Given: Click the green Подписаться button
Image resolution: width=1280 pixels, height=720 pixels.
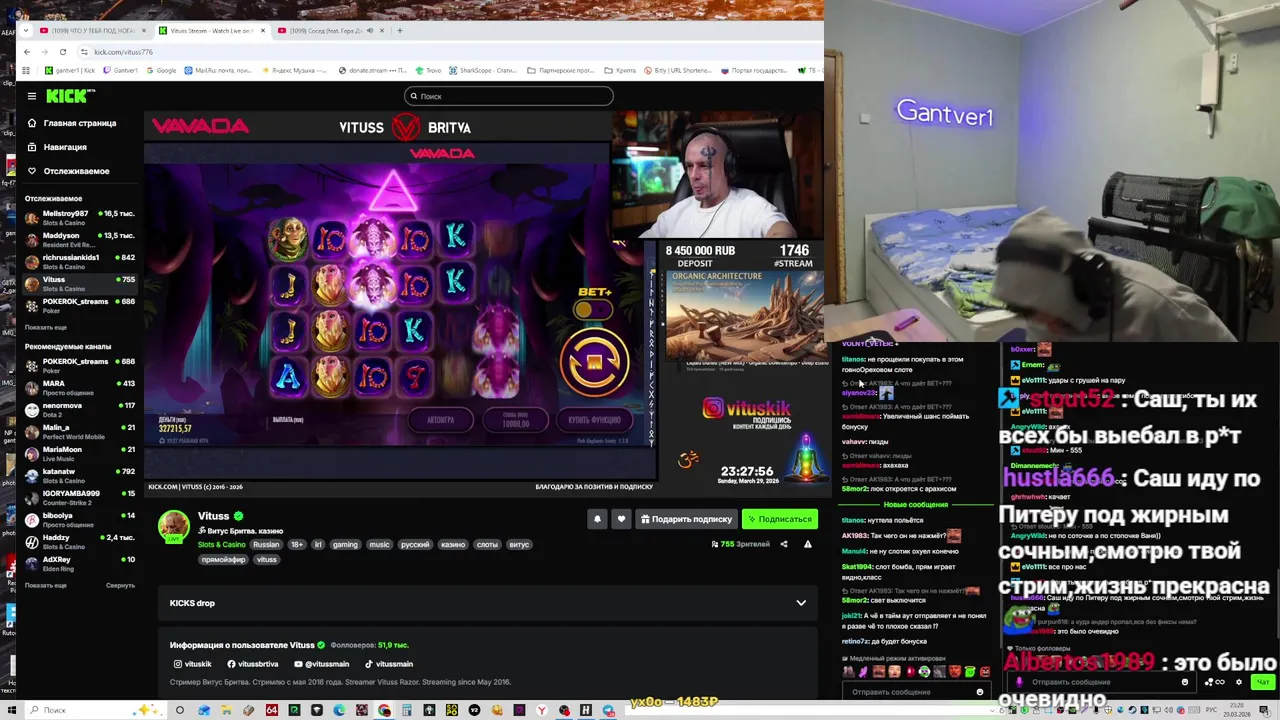Looking at the screenshot, I should [780, 519].
